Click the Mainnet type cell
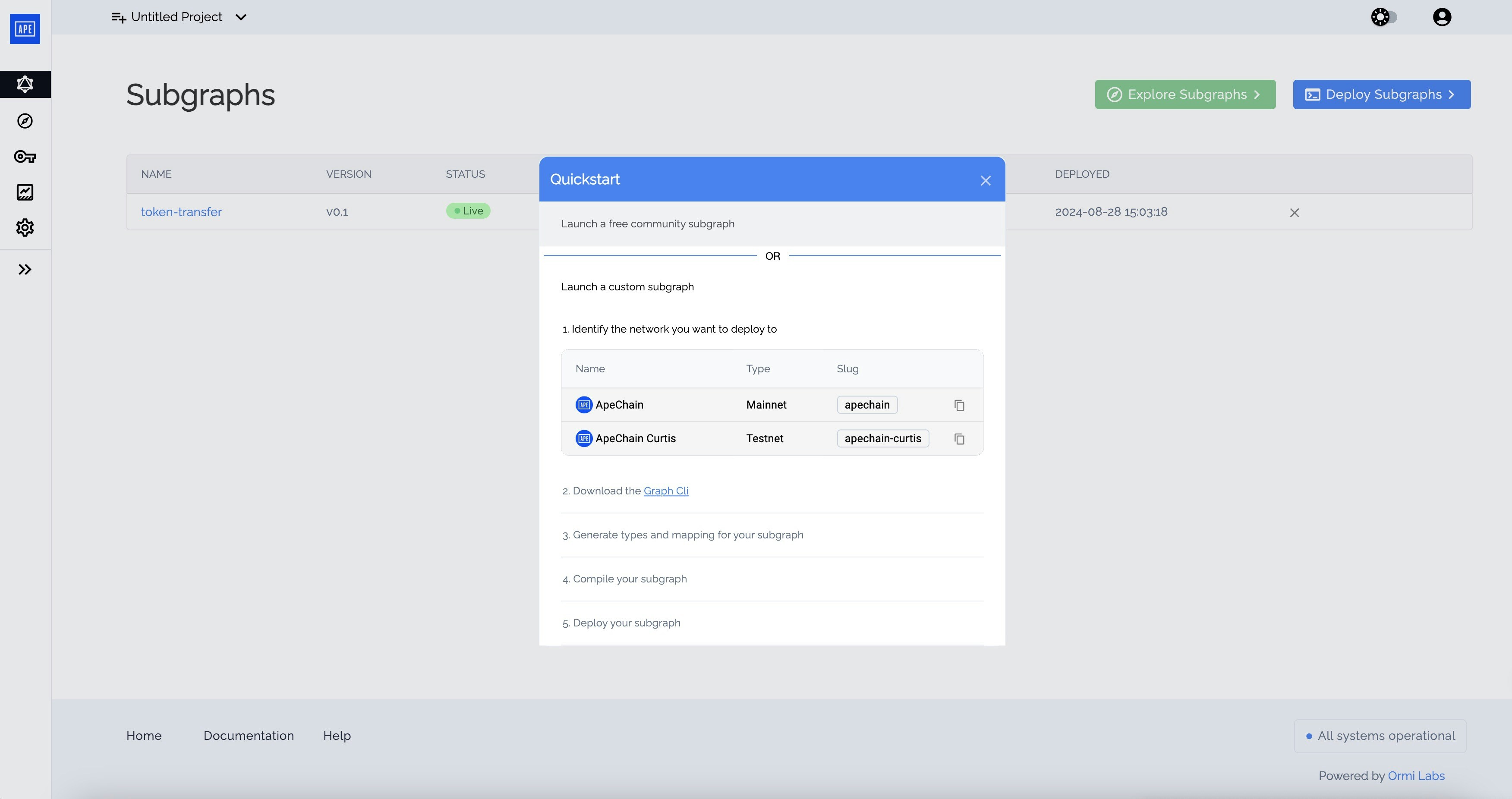The image size is (1512, 799). tap(766, 405)
